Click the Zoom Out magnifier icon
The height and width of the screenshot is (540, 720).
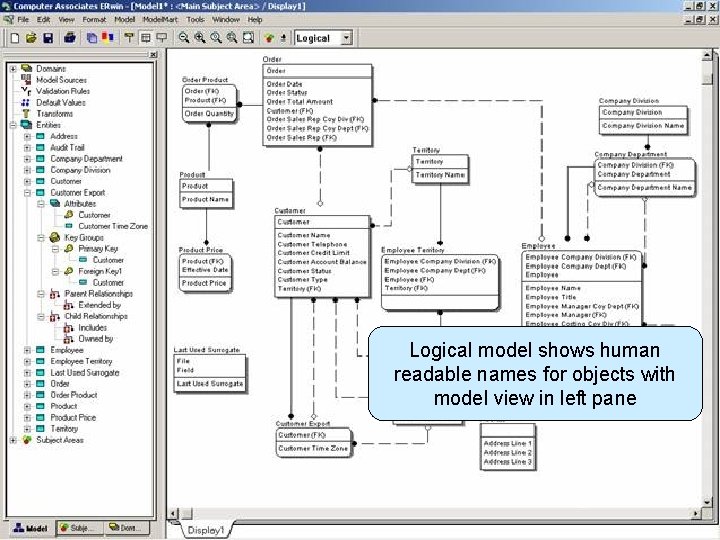pyautogui.click(x=184, y=38)
